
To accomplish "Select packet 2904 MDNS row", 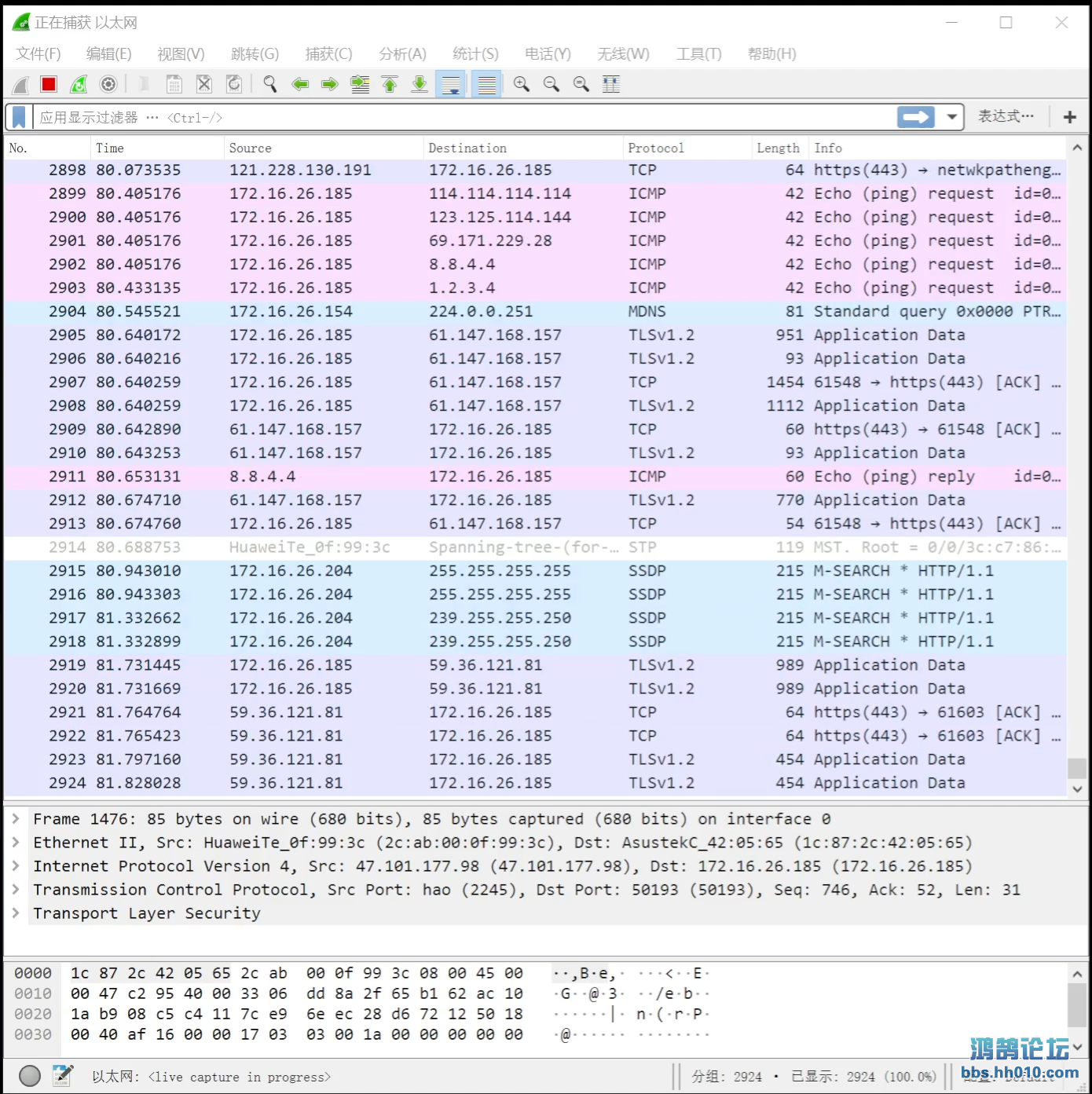I will (535, 312).
